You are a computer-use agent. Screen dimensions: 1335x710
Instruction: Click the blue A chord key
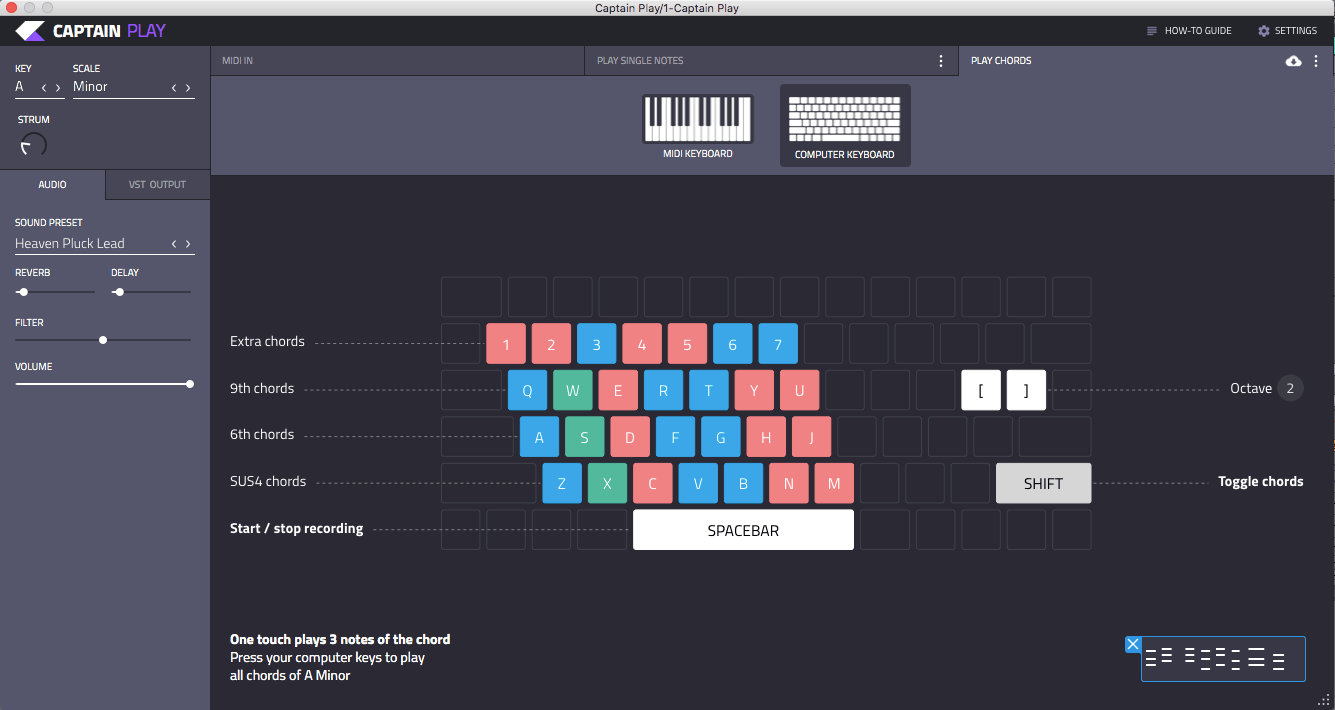[539, 436]
